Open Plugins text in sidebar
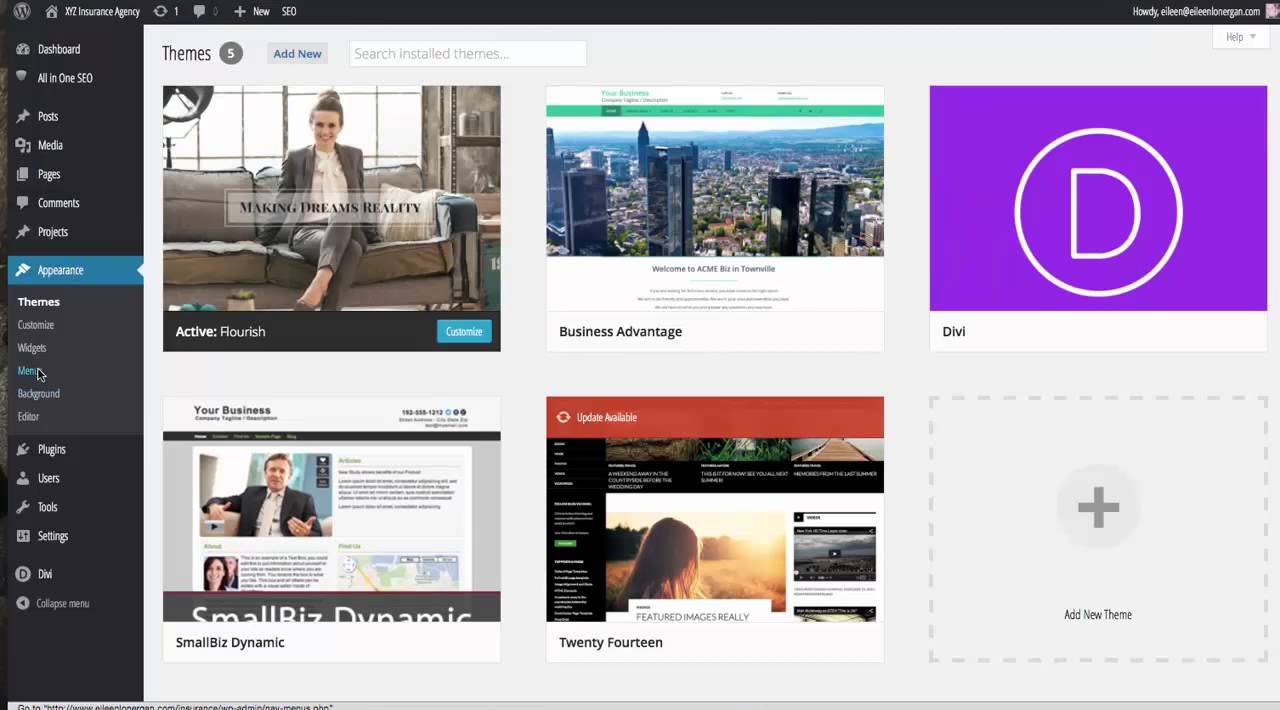1280x710 pixels. click(52, 450)
